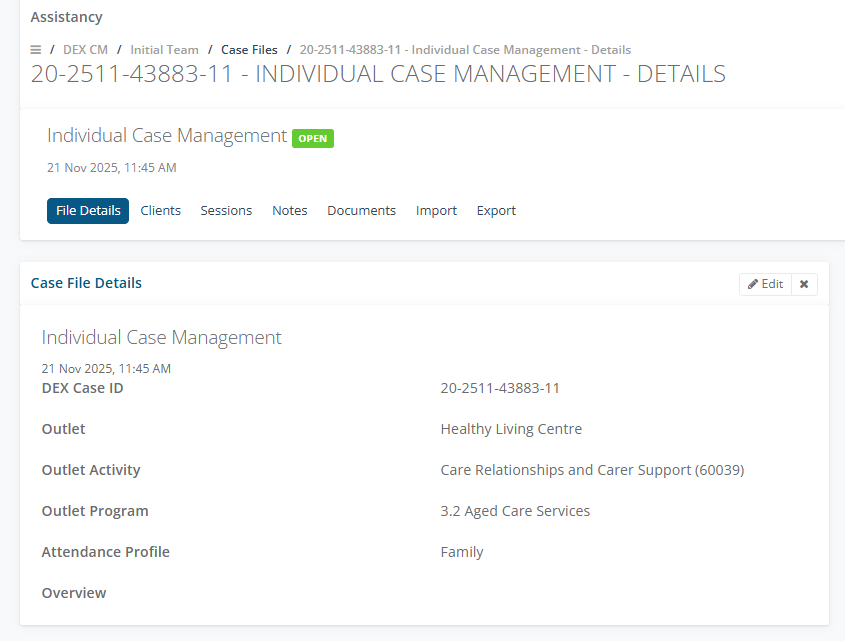Close the Case File Details panel
Viewport: 845px width, 641px height.
coord(804,284)
